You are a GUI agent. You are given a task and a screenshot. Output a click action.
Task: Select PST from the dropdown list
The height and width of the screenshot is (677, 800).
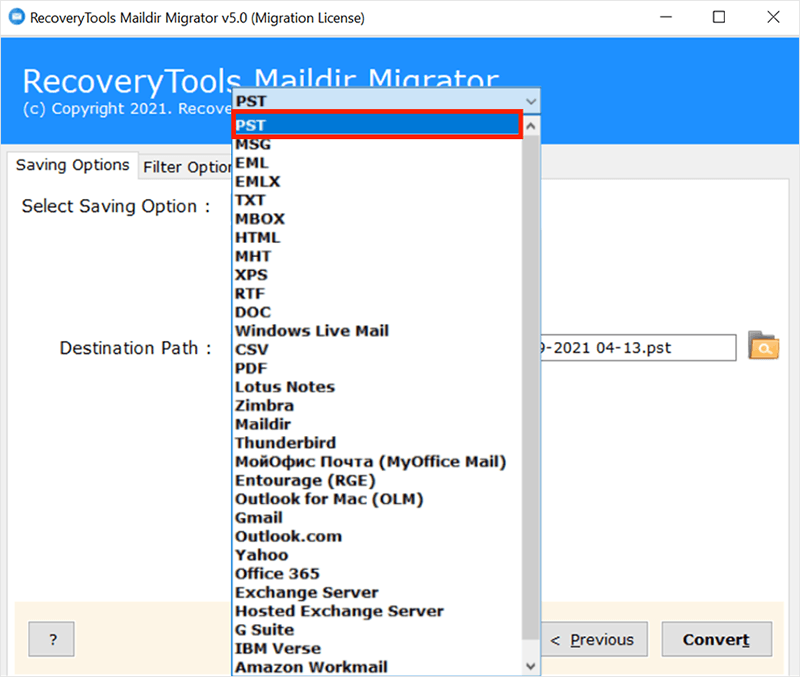[376, 125]
